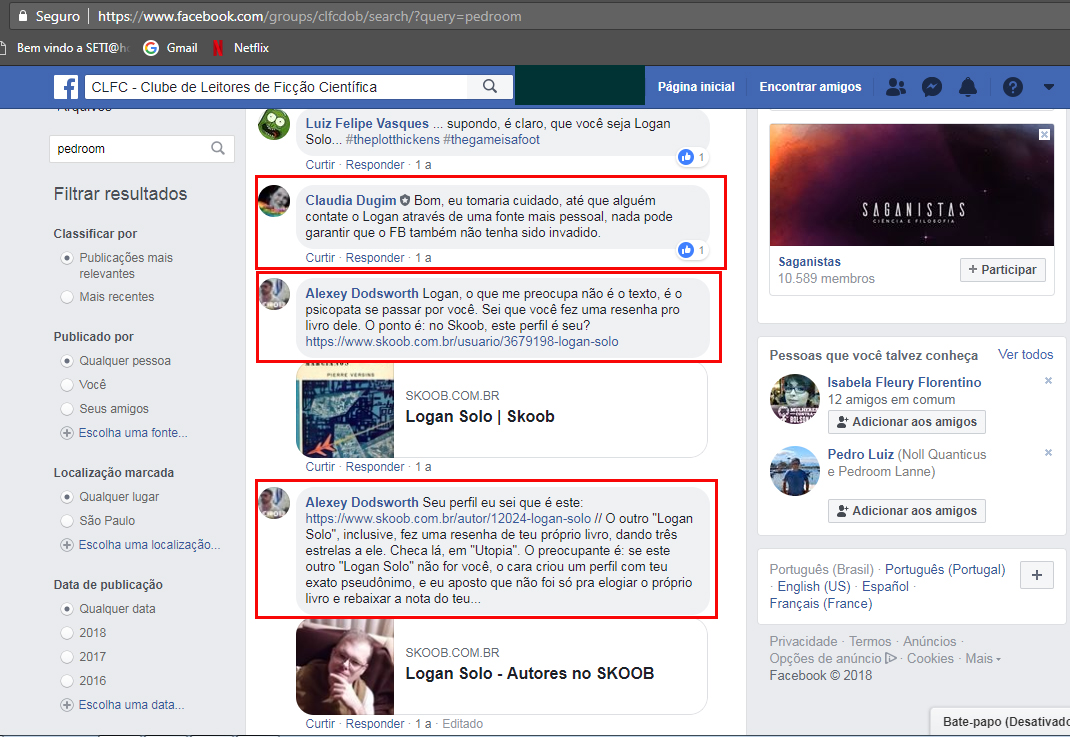Image resolution: width=1070 pixels, height=737 pixels.
Task: Open Ver todos people suggestions
Action: [1025, 354]
